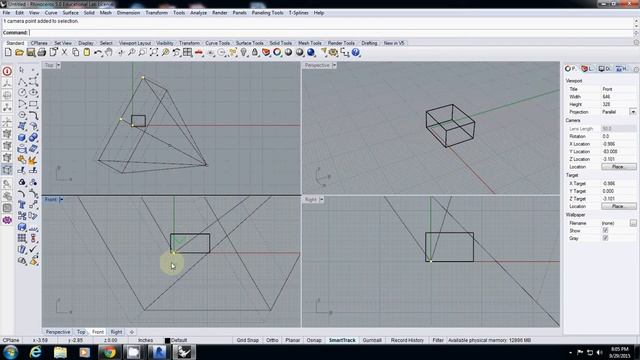Select the arrow pointer tool in sidebar

(x=22, y=70)
